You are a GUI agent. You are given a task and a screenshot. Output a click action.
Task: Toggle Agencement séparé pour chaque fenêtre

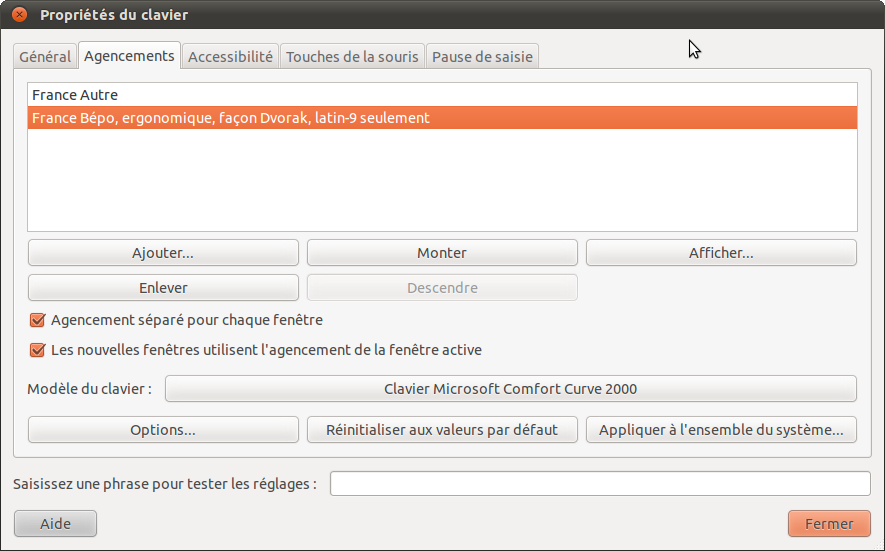tap(39, 321)
